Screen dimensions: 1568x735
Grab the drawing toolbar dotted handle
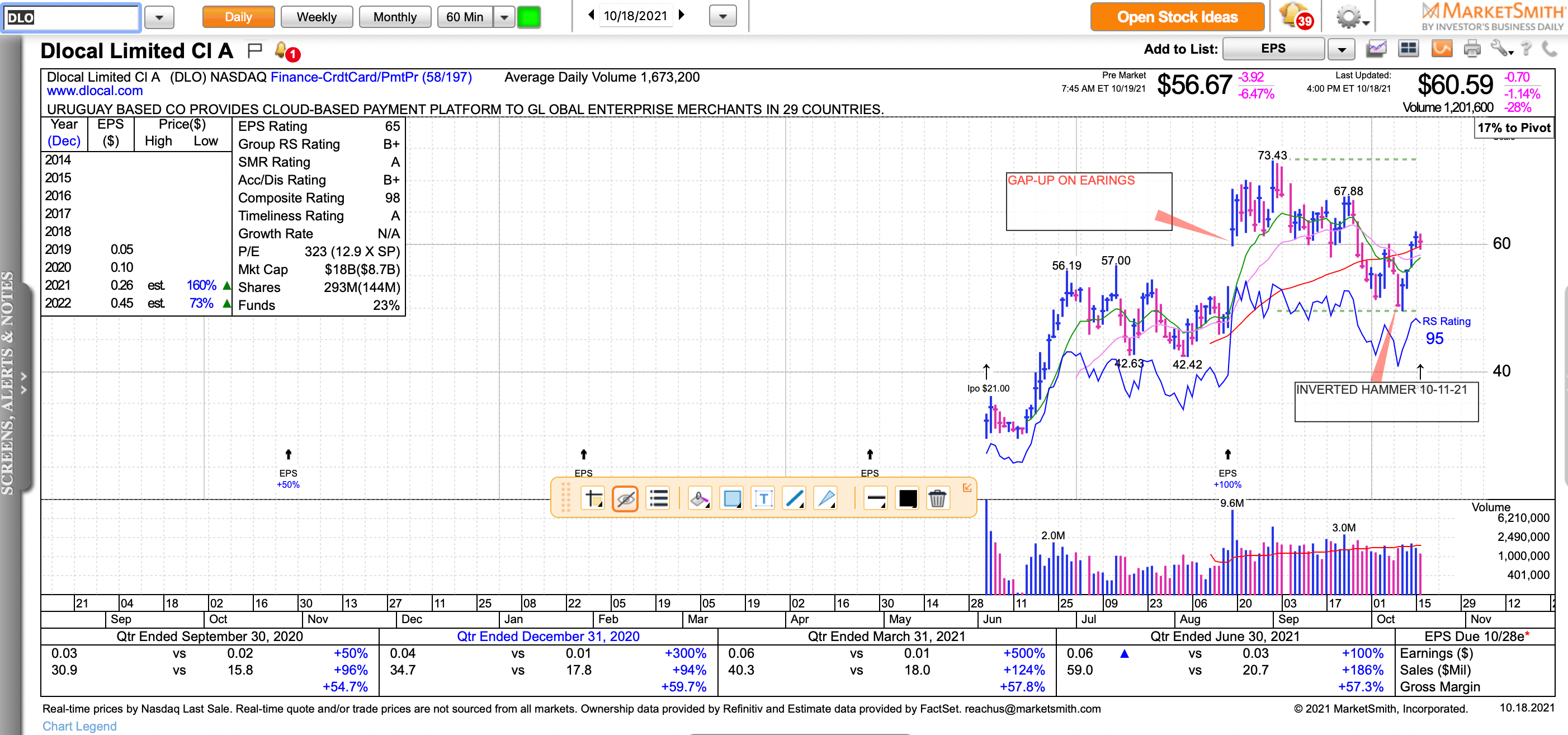click(565, 497)
